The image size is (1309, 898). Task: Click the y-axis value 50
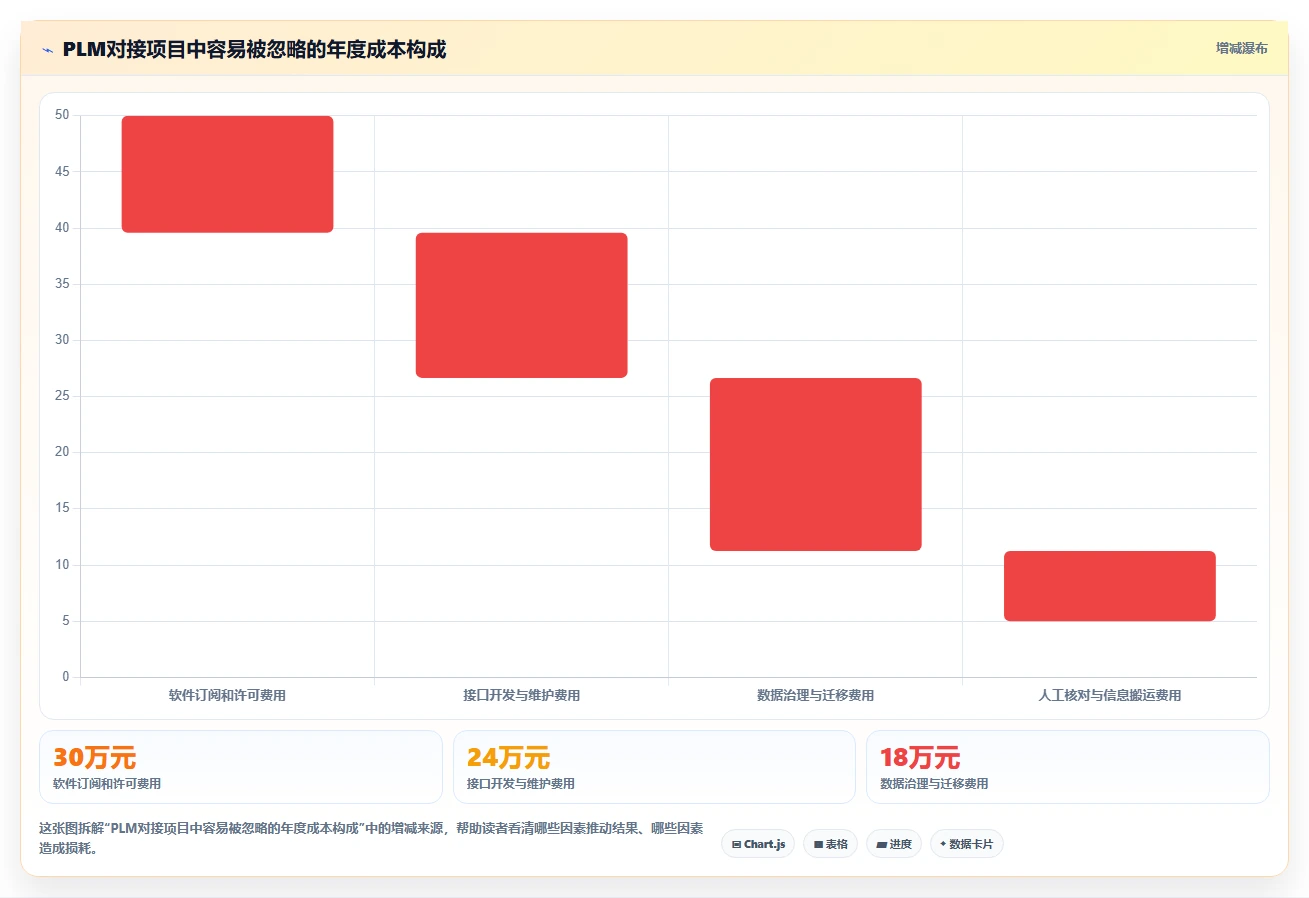(x=62, y=115)
